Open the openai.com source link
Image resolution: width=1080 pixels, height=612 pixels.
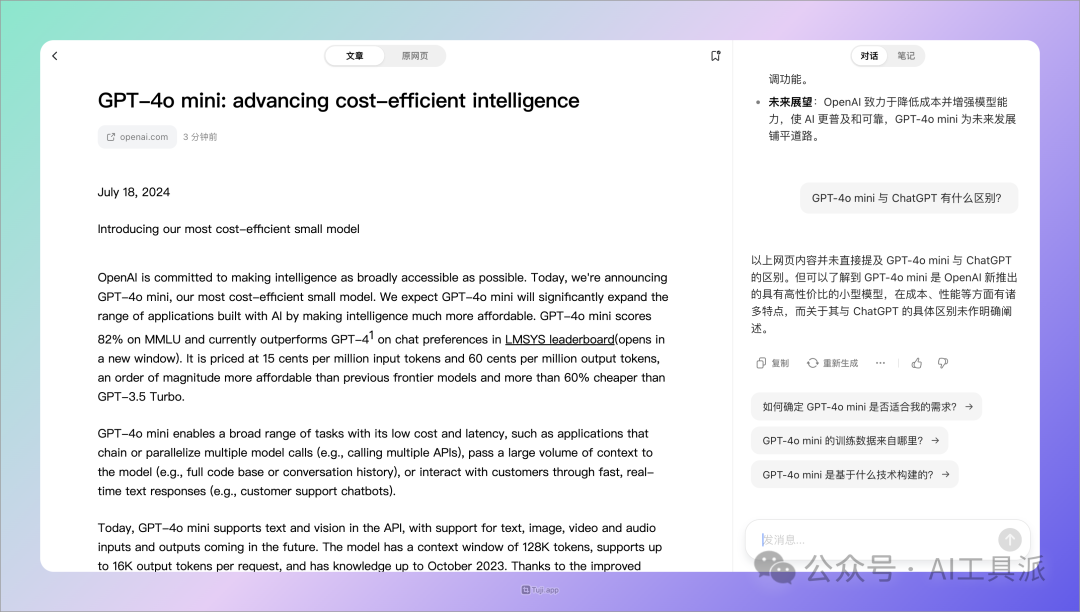tap(137, 137)
